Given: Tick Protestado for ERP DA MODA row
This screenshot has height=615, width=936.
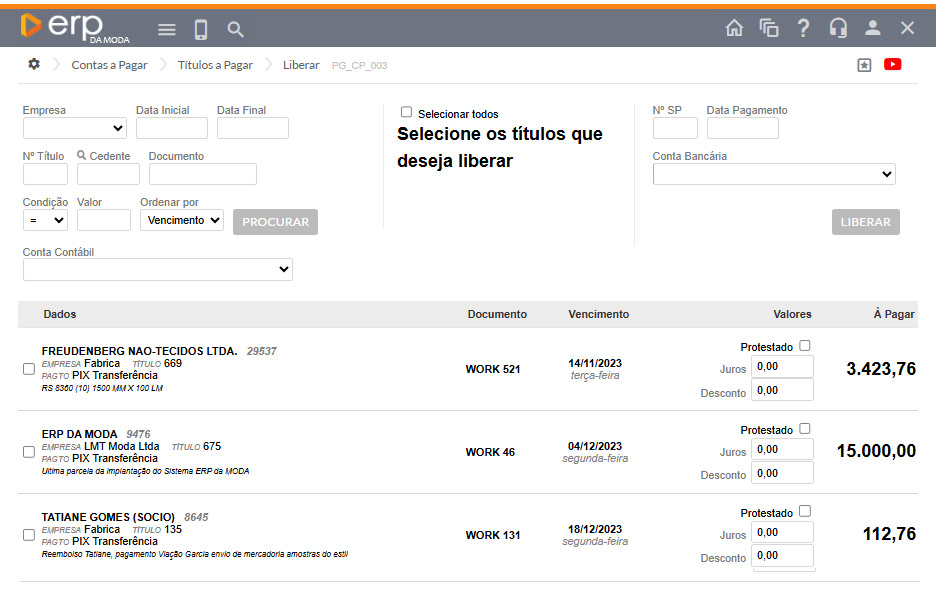Looking at the screenshot, I should [805, 429].
